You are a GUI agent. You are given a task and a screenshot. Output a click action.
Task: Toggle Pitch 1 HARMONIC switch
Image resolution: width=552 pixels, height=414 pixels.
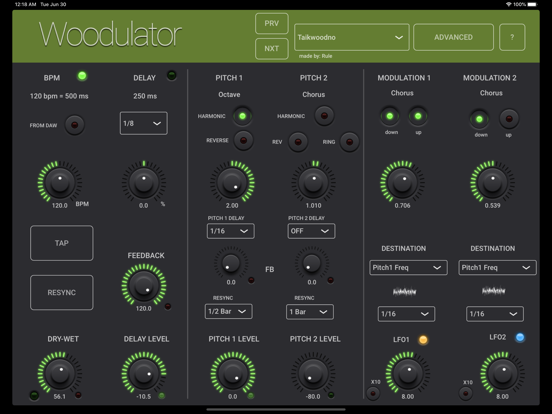click(242, 116)
